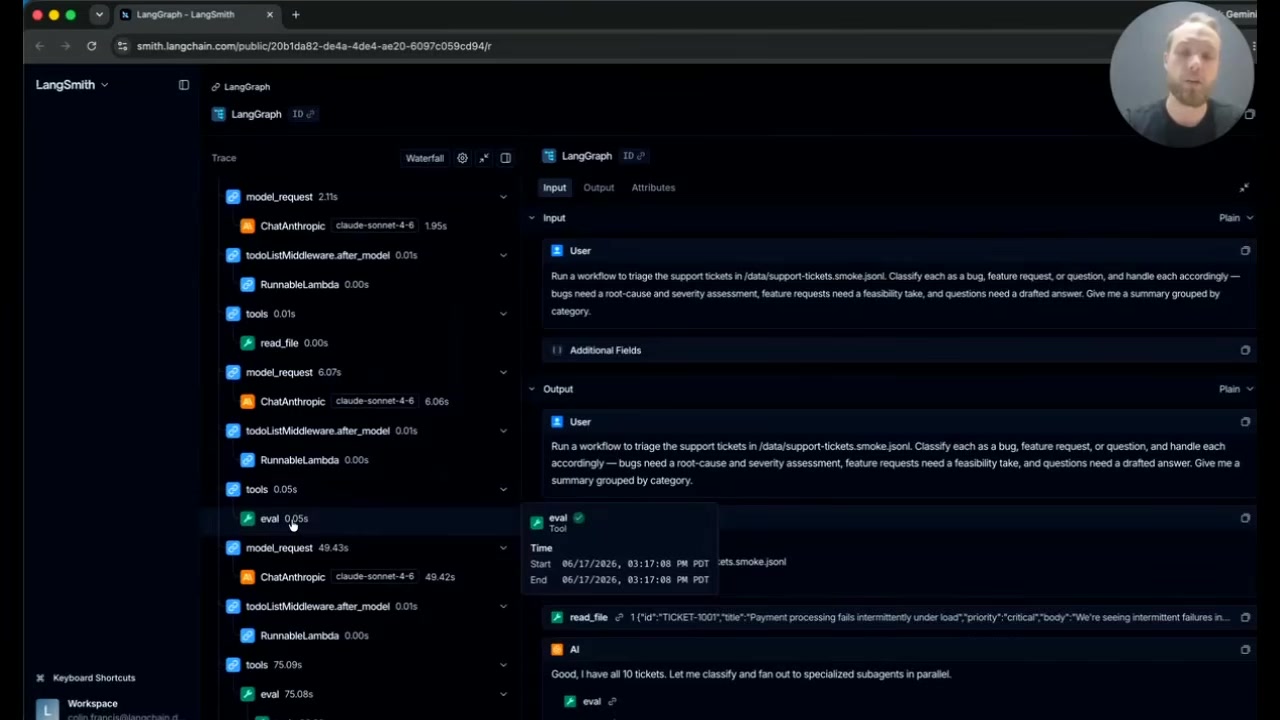Collapse the tools 0.05s row
The image size is (1280, 720).
(503, 489)
